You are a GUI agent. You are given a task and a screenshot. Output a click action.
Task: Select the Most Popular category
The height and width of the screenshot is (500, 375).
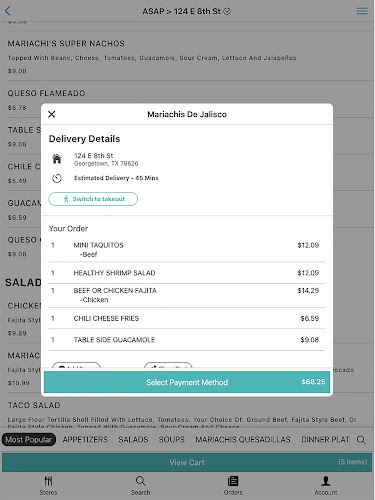[29, 440]
